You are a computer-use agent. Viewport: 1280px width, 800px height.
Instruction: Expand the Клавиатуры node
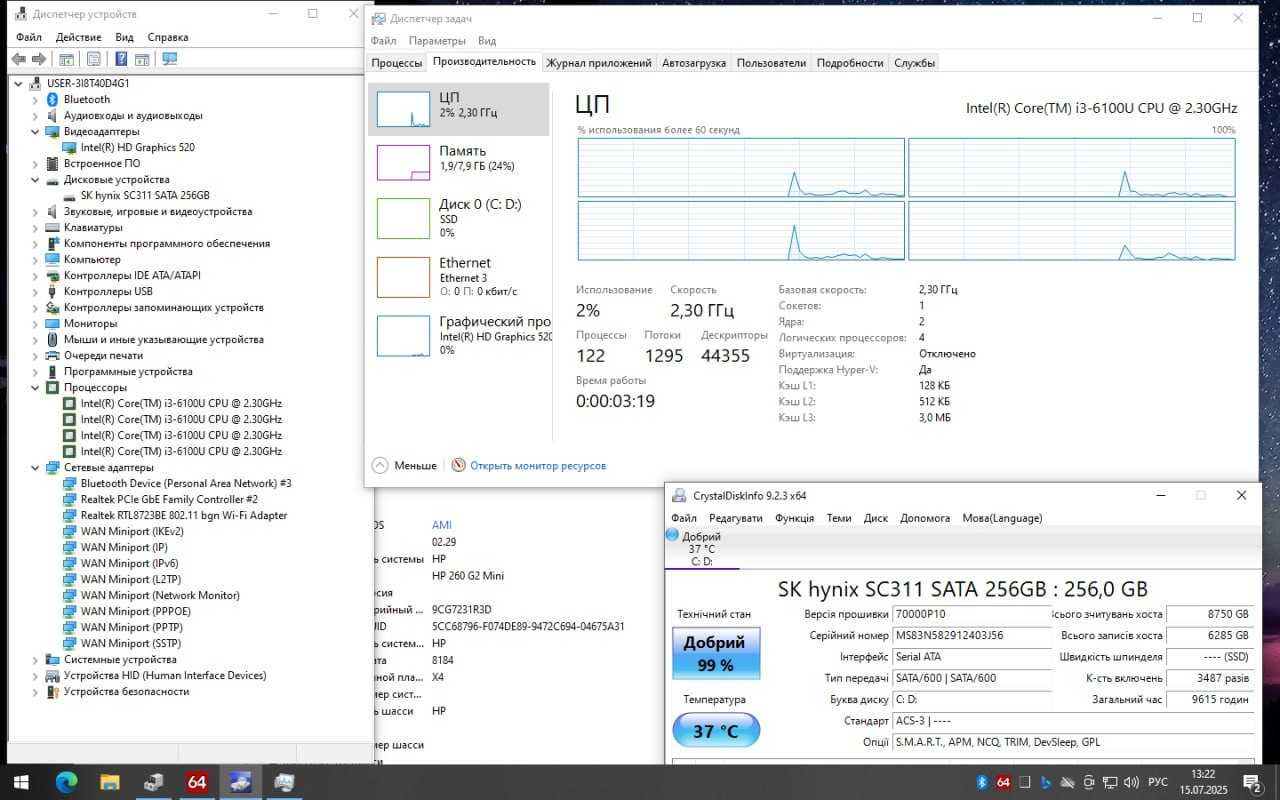(36, 227)
